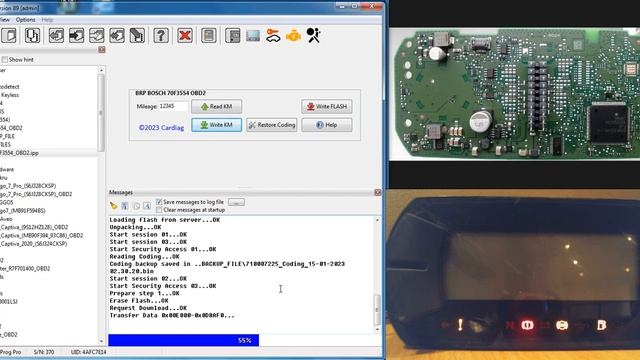Click the question mark help toolbar icon

(161, 36)
